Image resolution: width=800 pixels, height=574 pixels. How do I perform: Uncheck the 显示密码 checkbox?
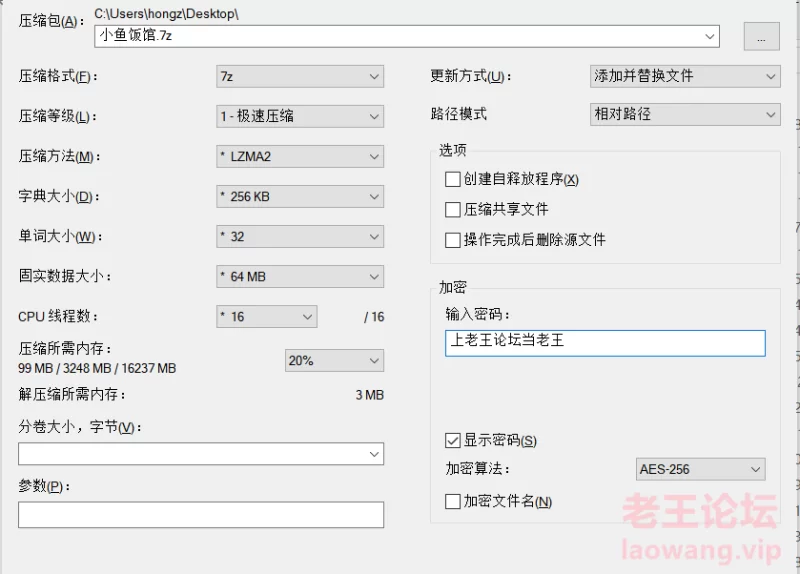453,440
